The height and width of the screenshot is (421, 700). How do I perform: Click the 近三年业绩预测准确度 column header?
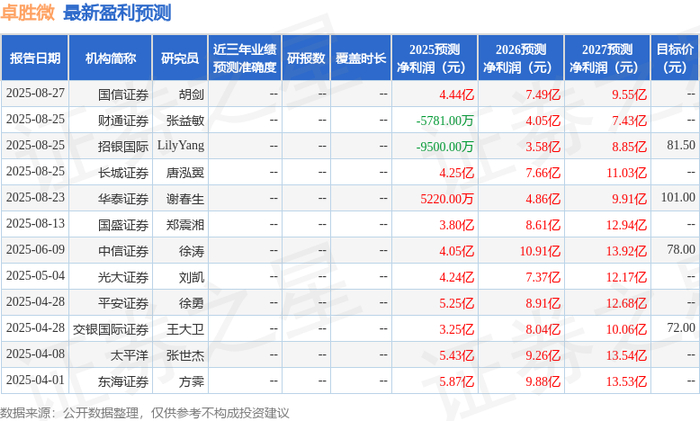(x=245, y=58)
